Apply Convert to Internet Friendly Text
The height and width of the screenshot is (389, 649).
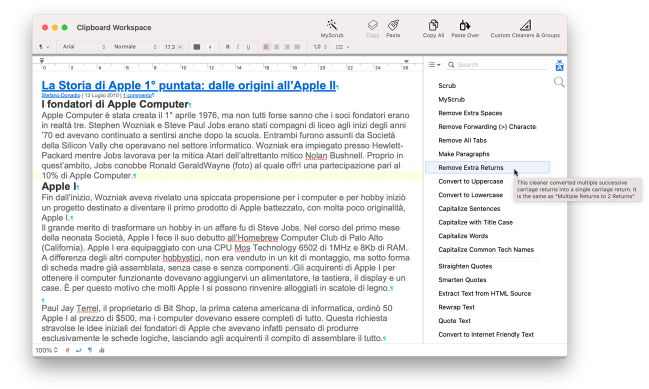(x=487, y=334)
